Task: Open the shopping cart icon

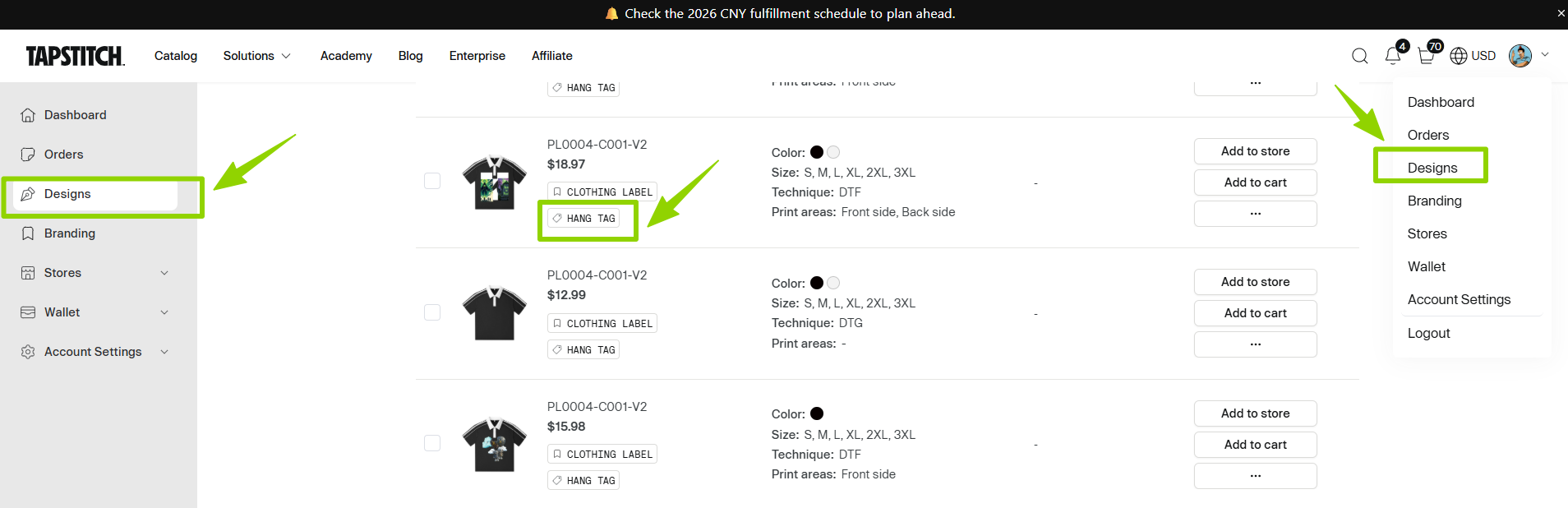Action: click(x=1427, y=56)
